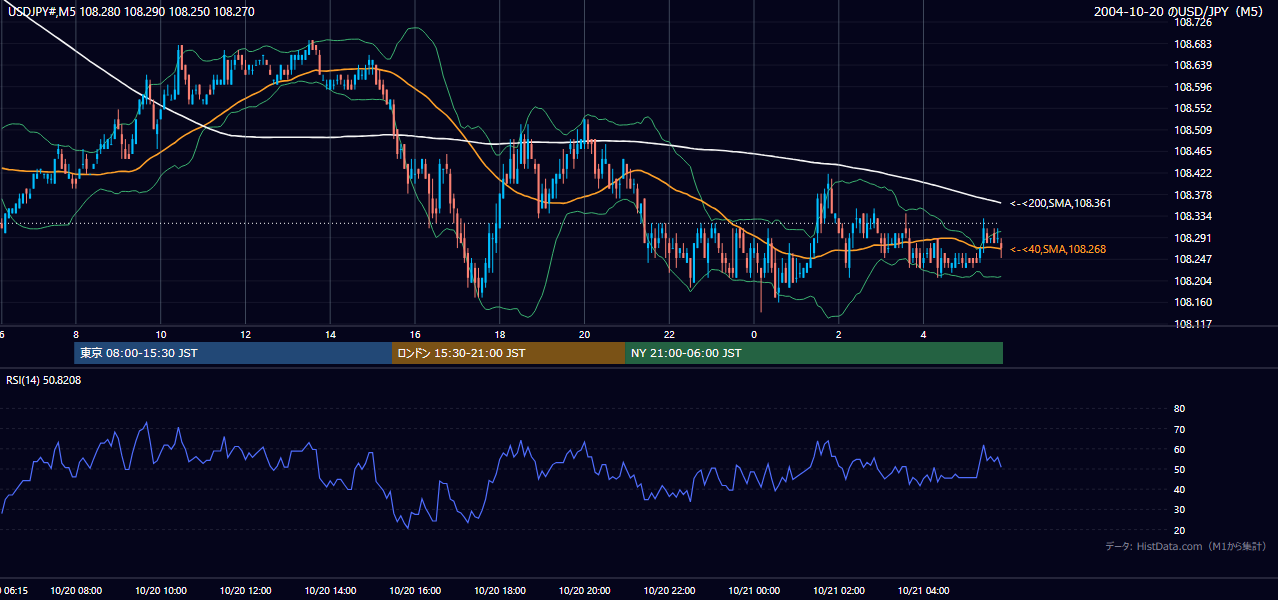This screenshot has width=1278, height=600.
Task: Click price axis value 108.334
Action: click(x=1192, y=216)
